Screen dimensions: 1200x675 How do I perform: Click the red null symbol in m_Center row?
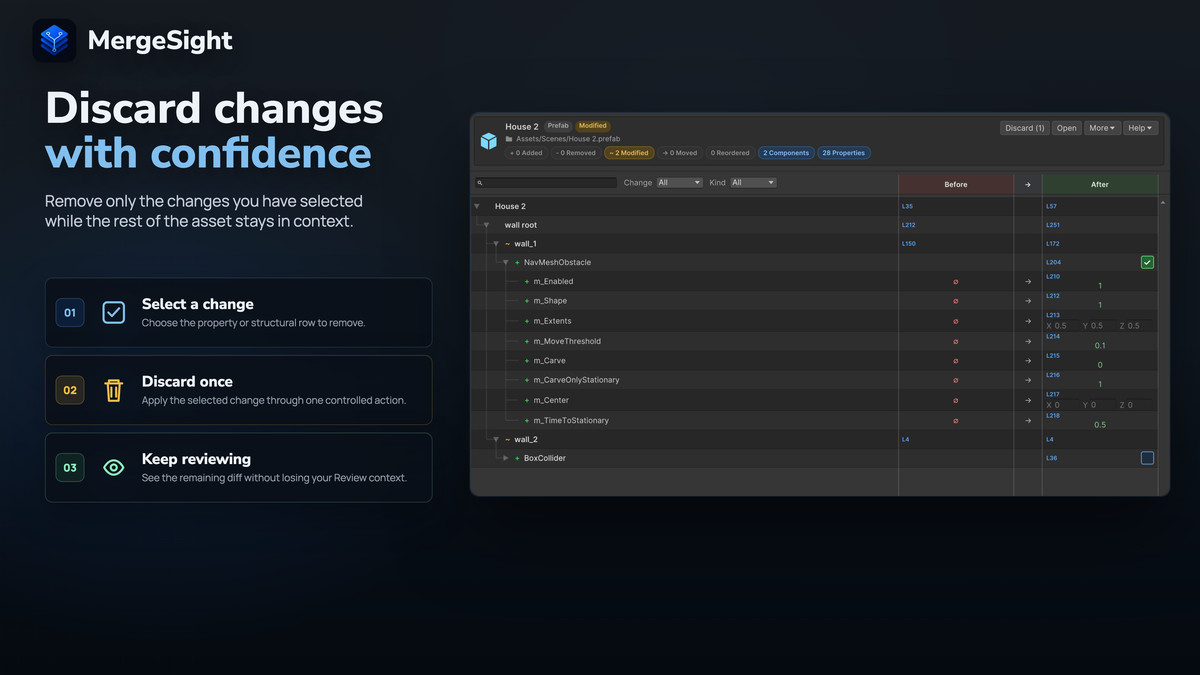tap(956, 400)
